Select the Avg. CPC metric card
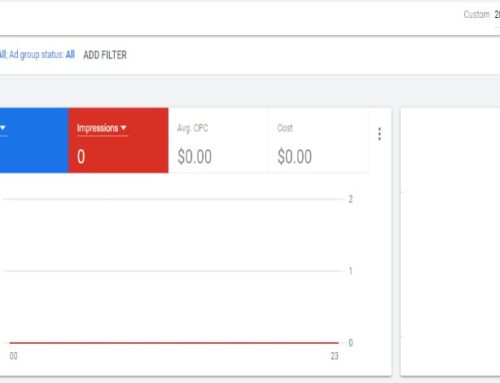This screenshot has width=500, height=383. click(x=218, y=140)
